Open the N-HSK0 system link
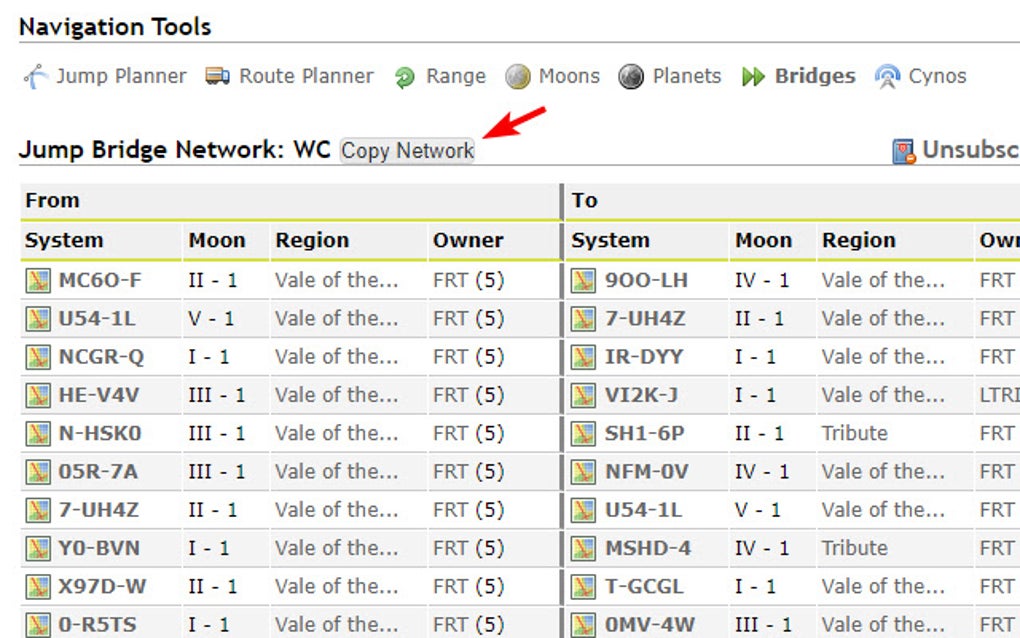Image resolution: width=1020 pixels, height=638 pixels. click(x=100, y=434)
